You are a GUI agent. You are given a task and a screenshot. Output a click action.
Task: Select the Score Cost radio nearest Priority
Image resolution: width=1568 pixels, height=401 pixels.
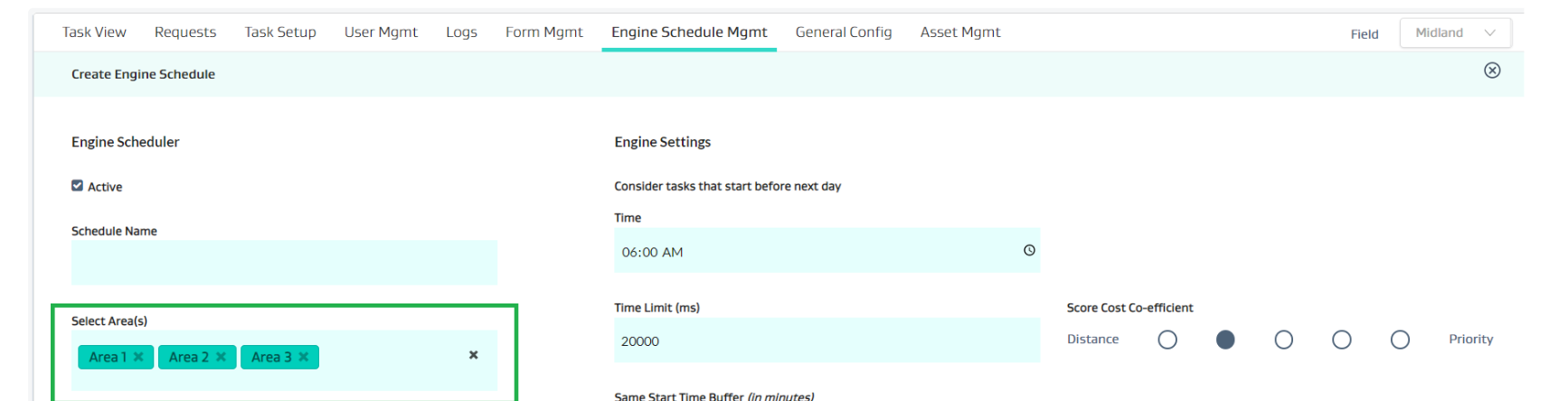coord(1400,340)
